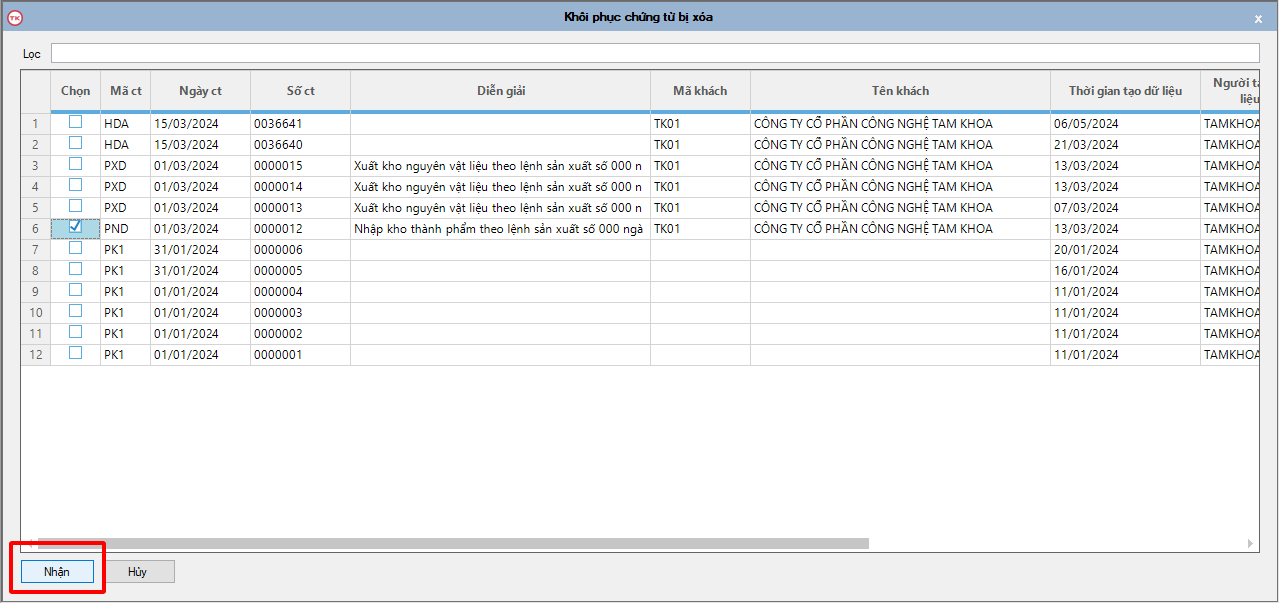
Task: Tick the checkbox for HDA voucher 0036641
Action: pyautogui.click(x=75, y=122)
